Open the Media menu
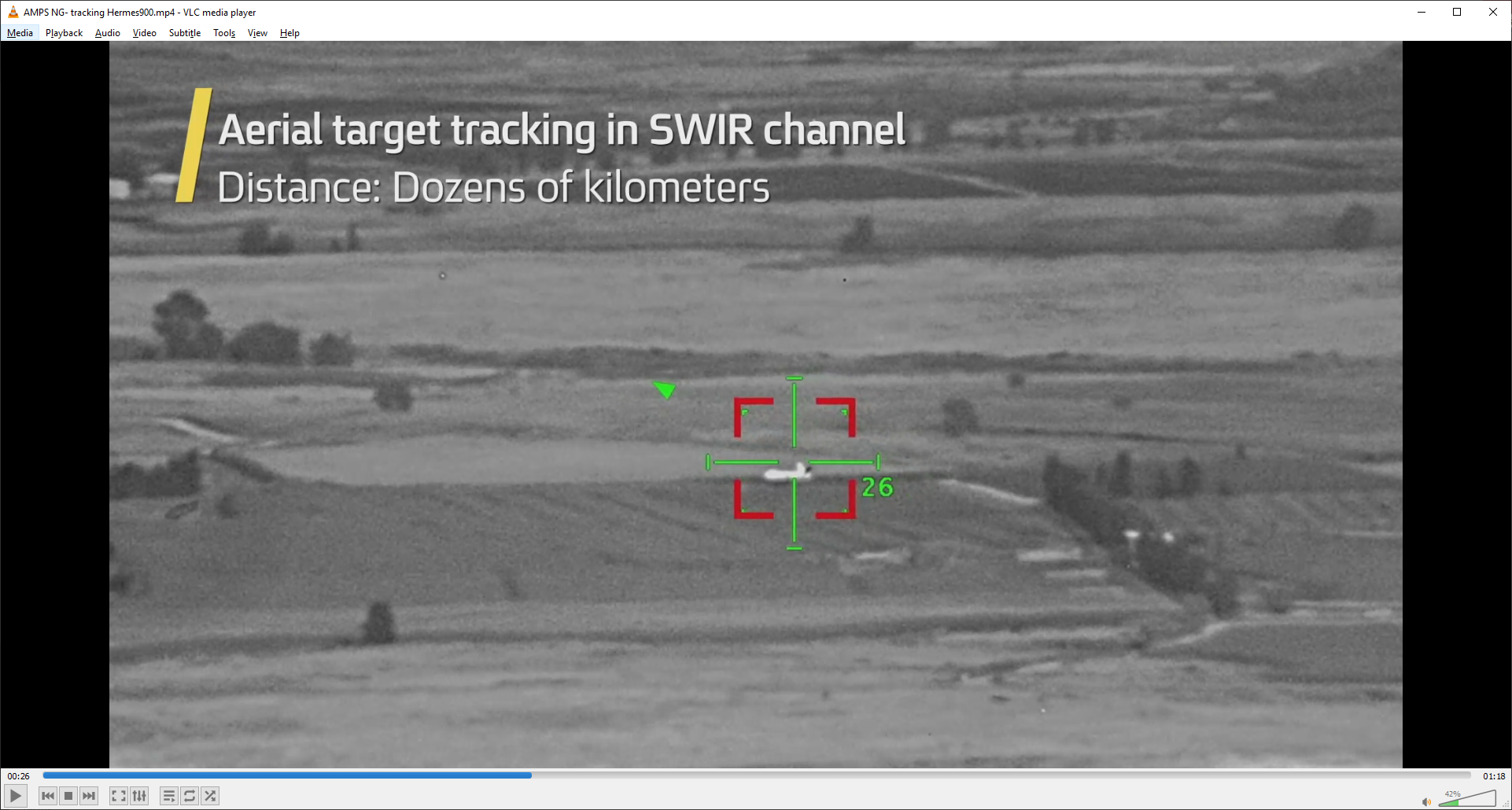Viewport: 1512px width, 810px height. (20, 33)
